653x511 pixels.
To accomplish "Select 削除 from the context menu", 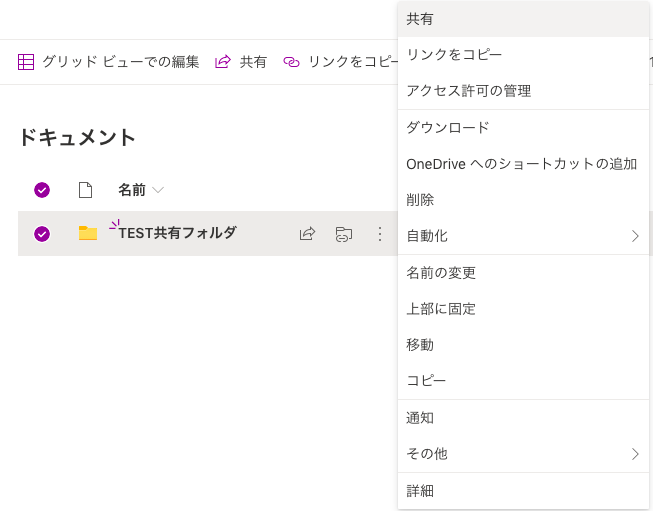I will point(420,200).
